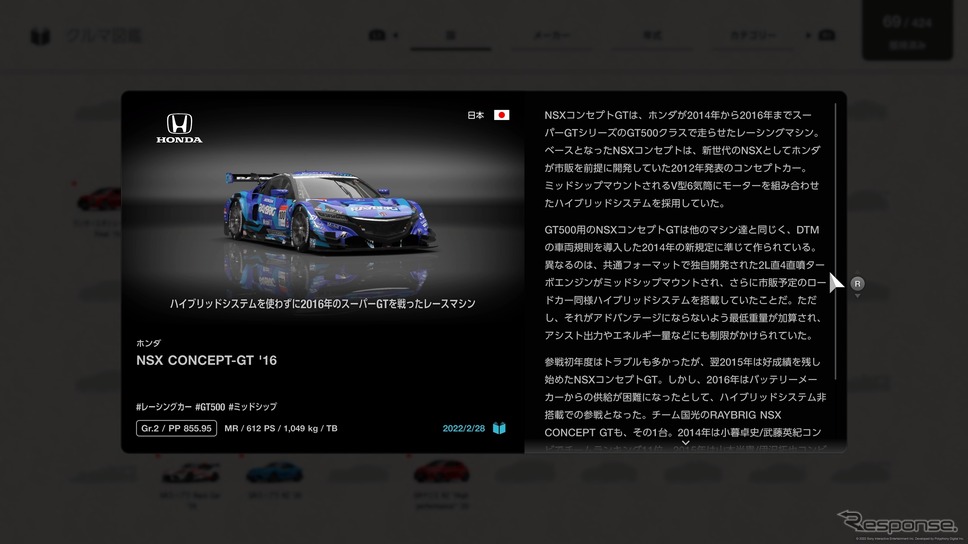Click the #ミッドシップ tag
The image size is (968, 544).
[x=252, y=407]
